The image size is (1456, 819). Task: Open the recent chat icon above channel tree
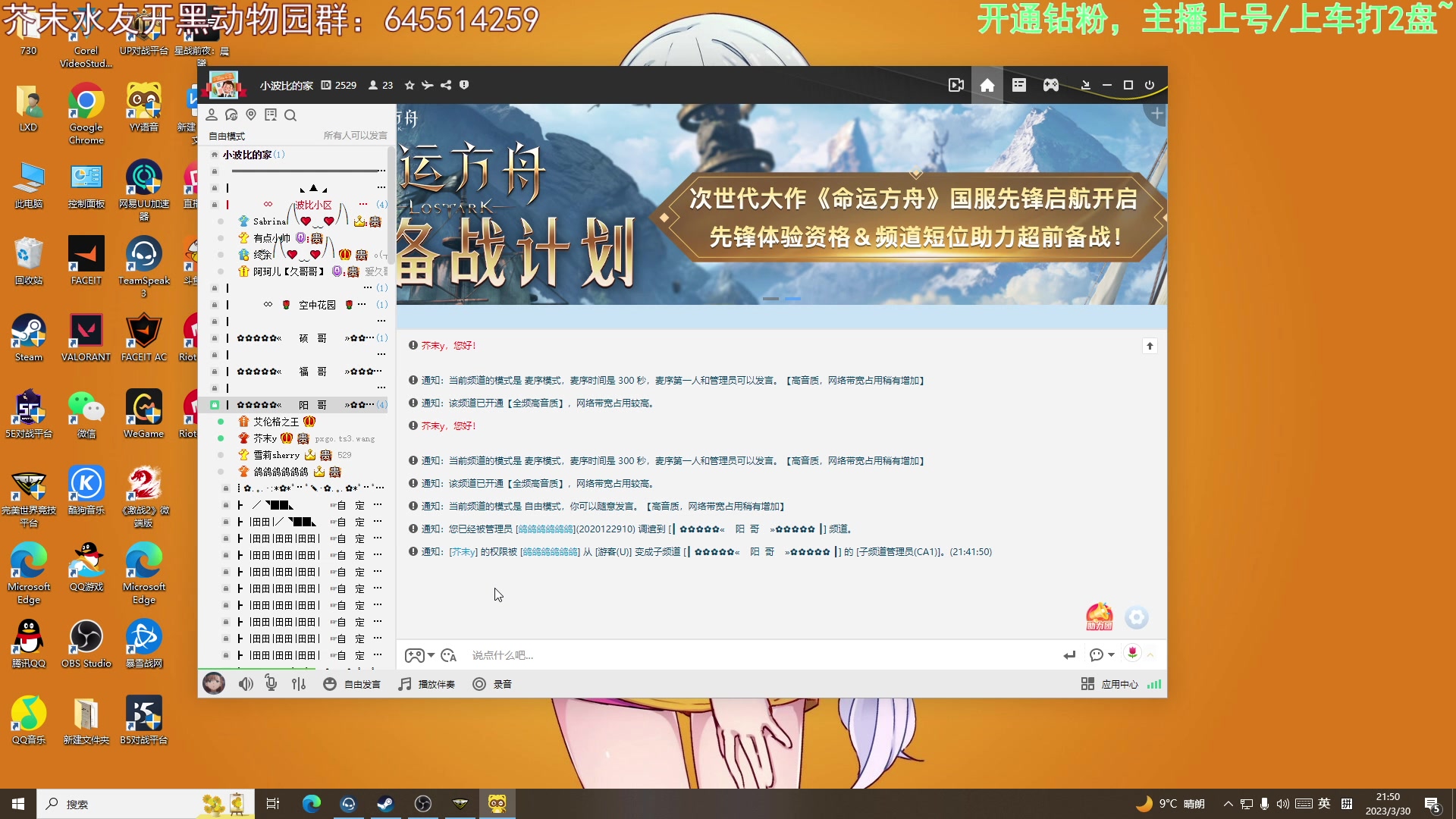[x=231, y=115]
